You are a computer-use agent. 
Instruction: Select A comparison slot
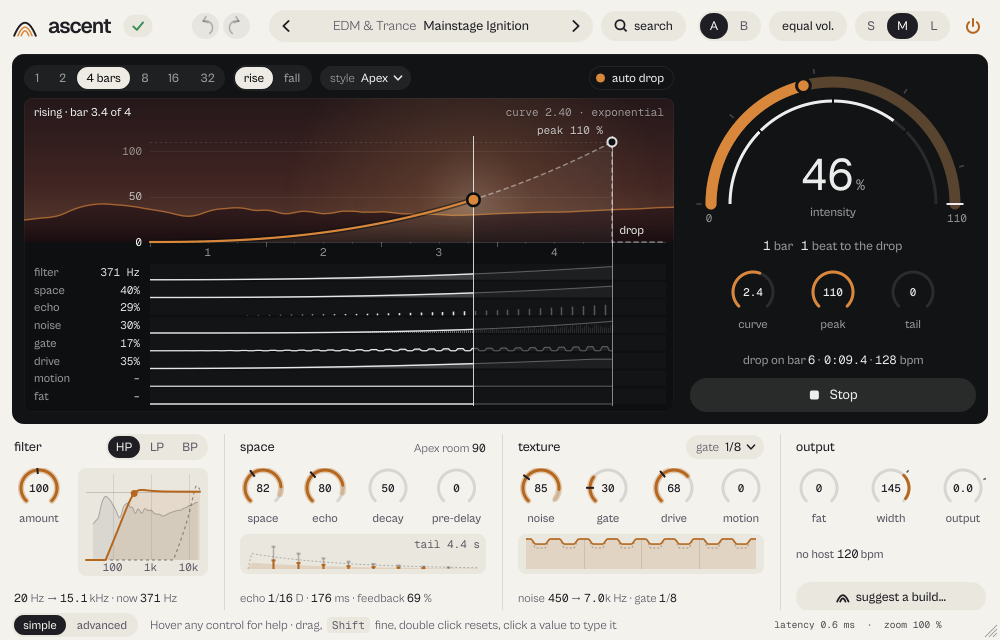click(714, 26)
